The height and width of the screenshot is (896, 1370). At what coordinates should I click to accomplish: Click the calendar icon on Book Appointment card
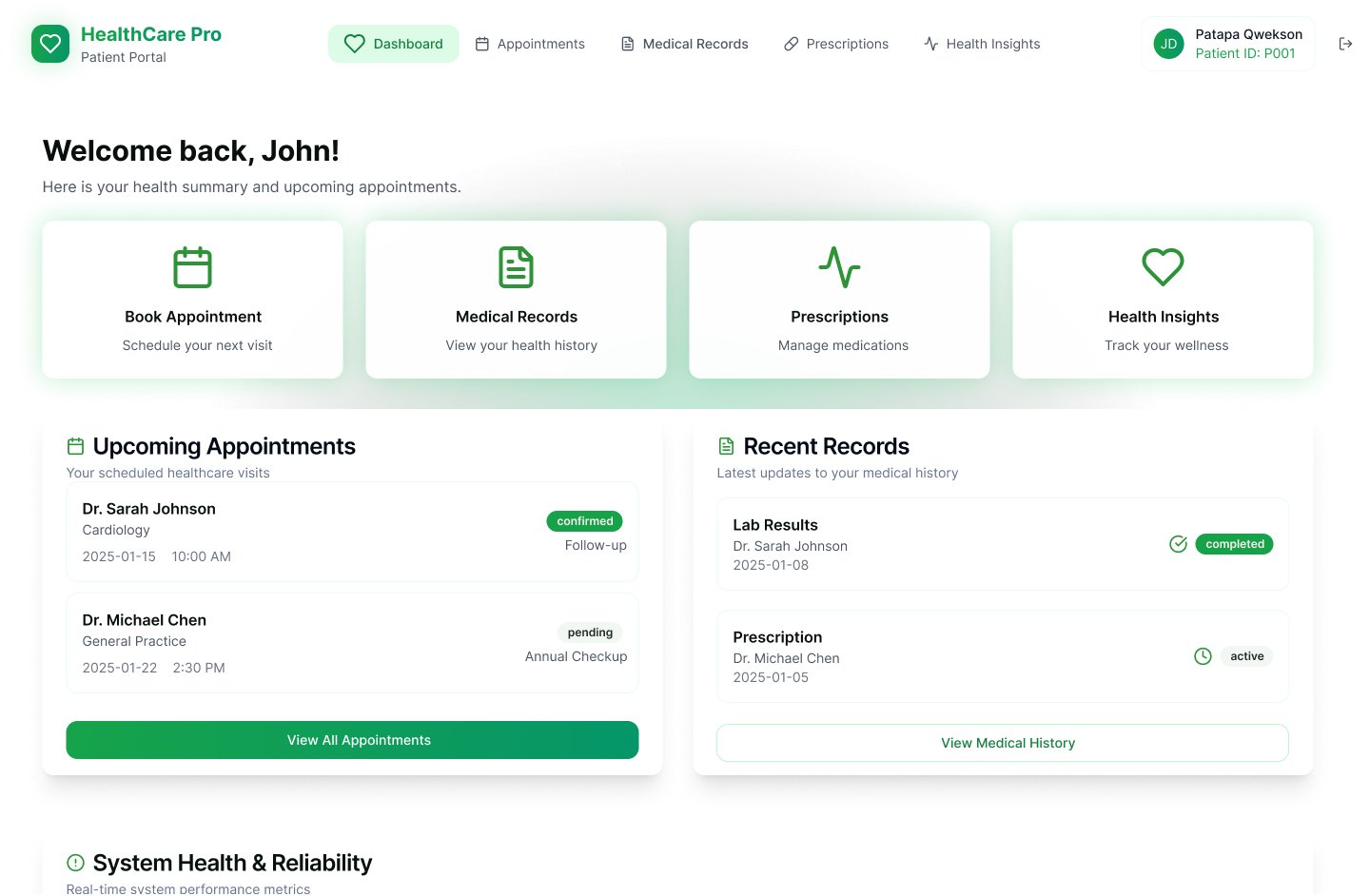pyautogui.click(x=192, y=267)
